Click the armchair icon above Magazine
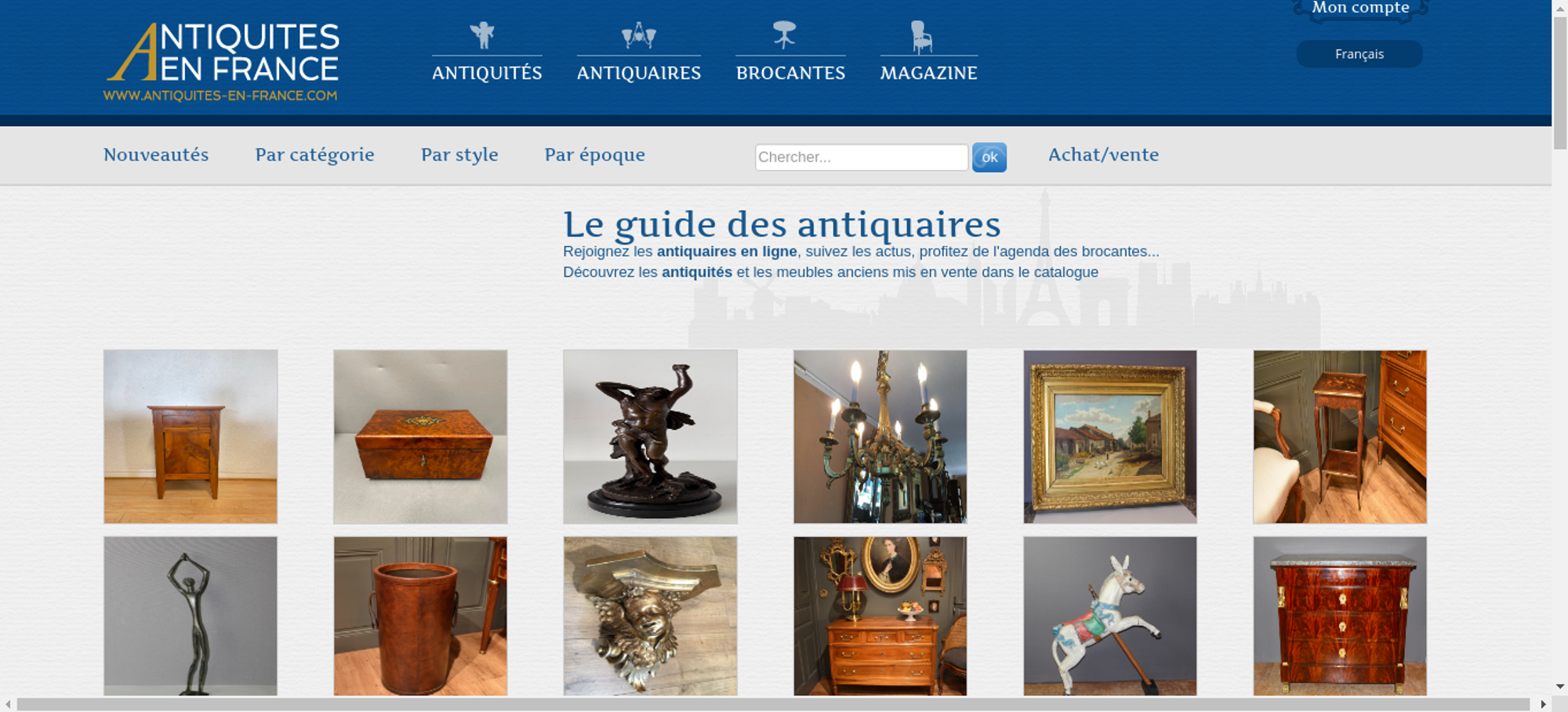 point(921,37)
